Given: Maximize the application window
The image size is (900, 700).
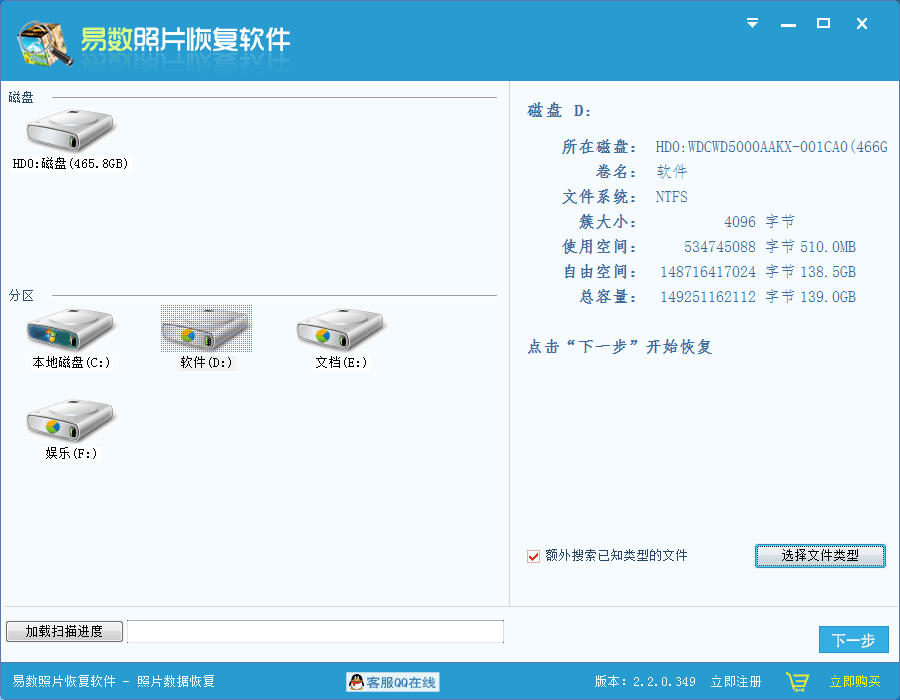Looking at the screenshot, I should [x=824, y=23].
